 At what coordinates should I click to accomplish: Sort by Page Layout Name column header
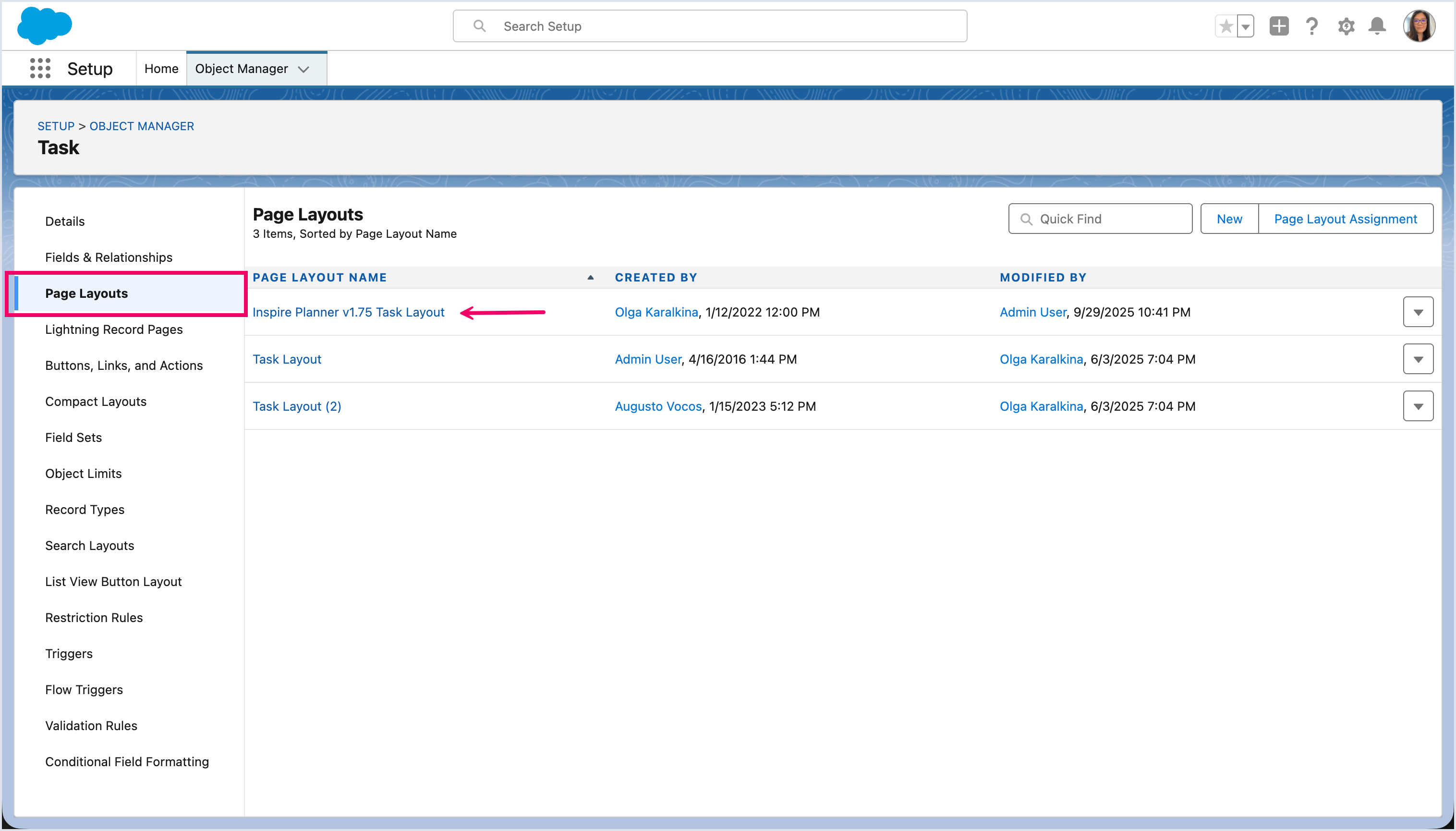[319, 277]
